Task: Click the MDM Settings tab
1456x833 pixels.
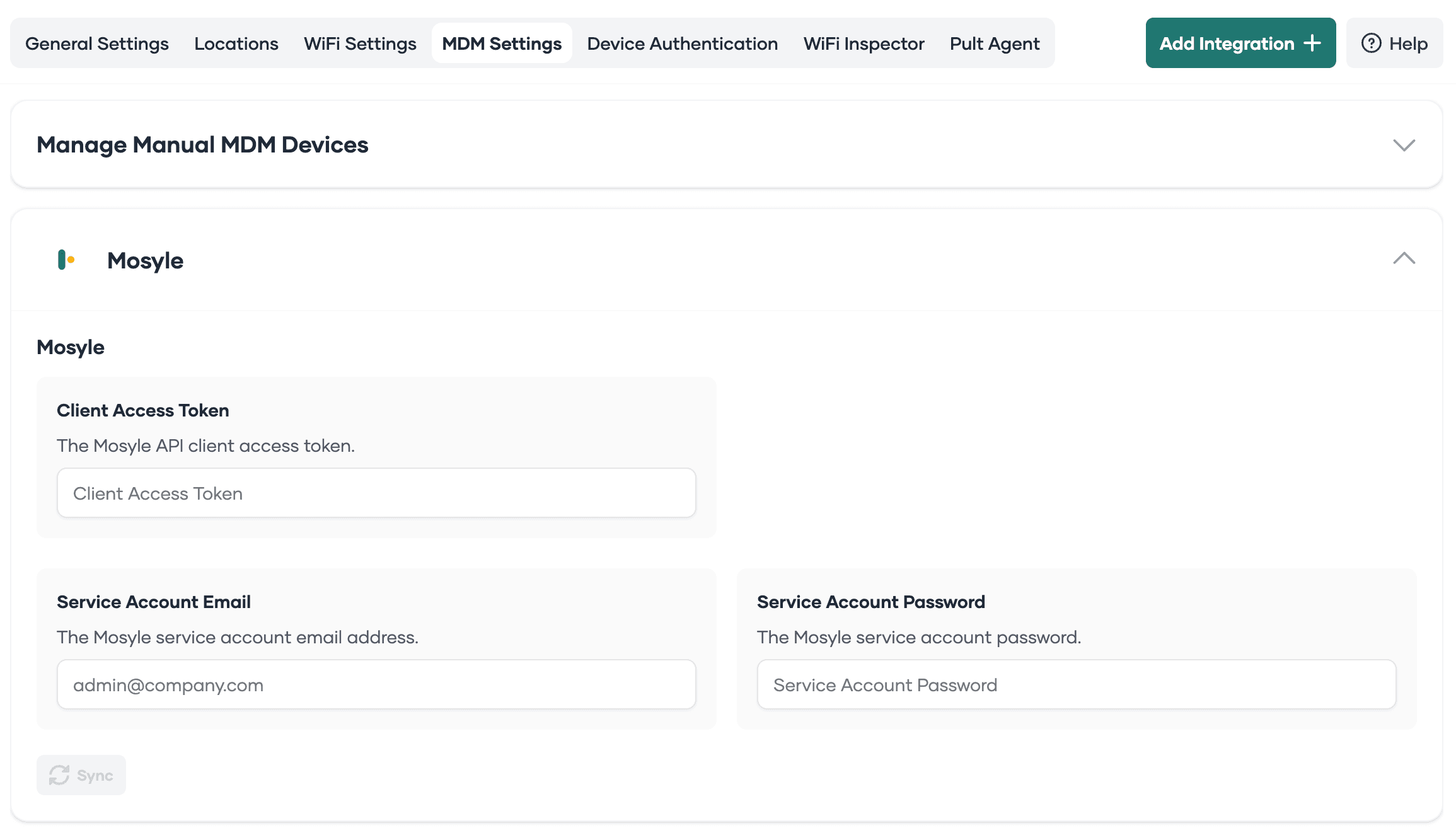Action: (x=502, y=43)
